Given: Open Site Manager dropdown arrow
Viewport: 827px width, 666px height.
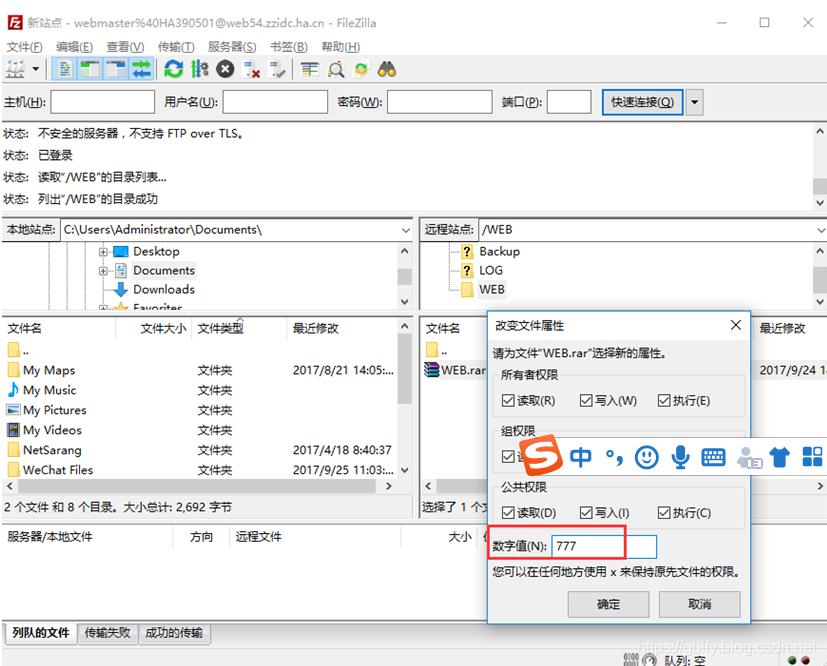Looking at the screenshot, I should (x=35, y=69).
